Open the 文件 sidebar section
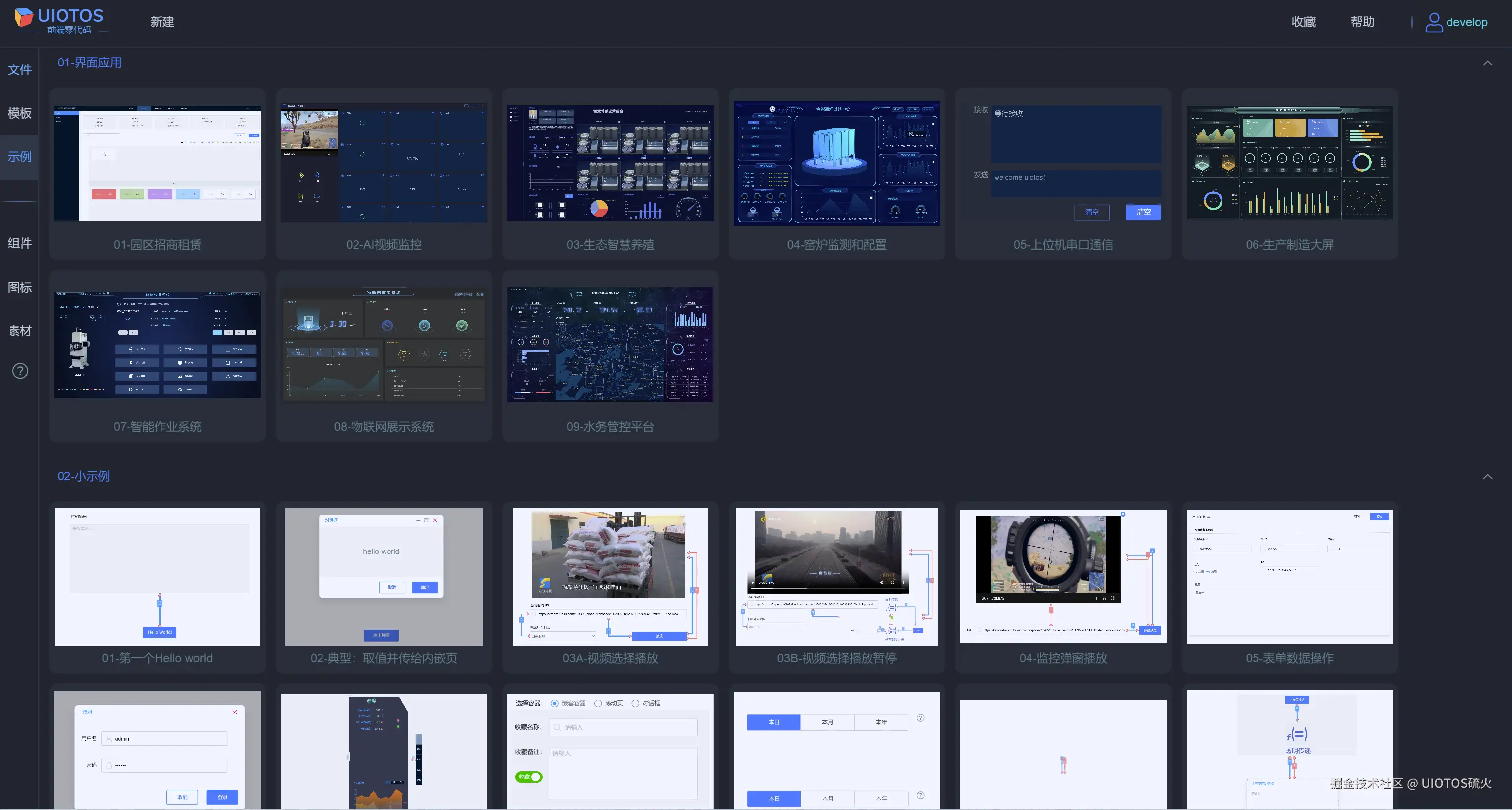The image size is (1512, 810). tap(19, 70)
